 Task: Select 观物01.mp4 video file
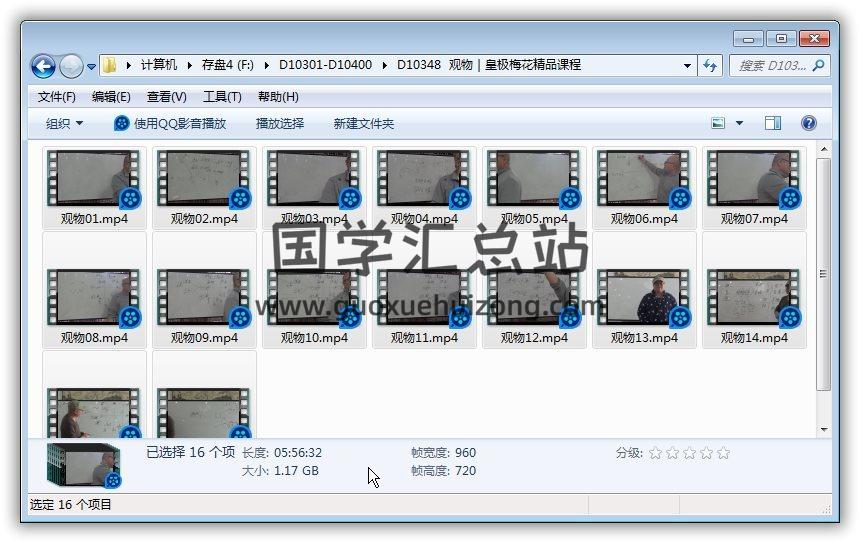[x=94, y=188]
